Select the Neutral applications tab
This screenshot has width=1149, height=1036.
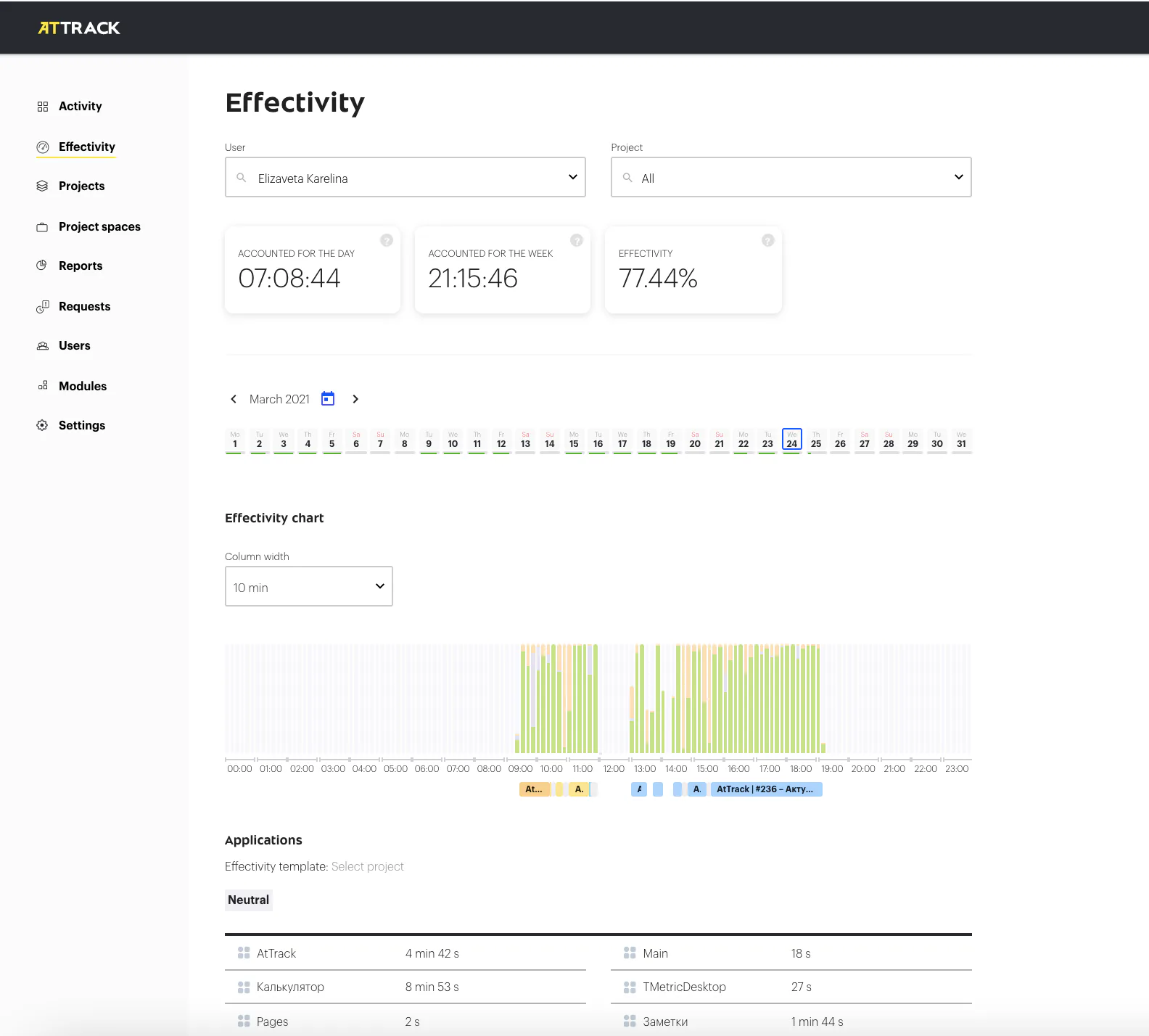249,900
